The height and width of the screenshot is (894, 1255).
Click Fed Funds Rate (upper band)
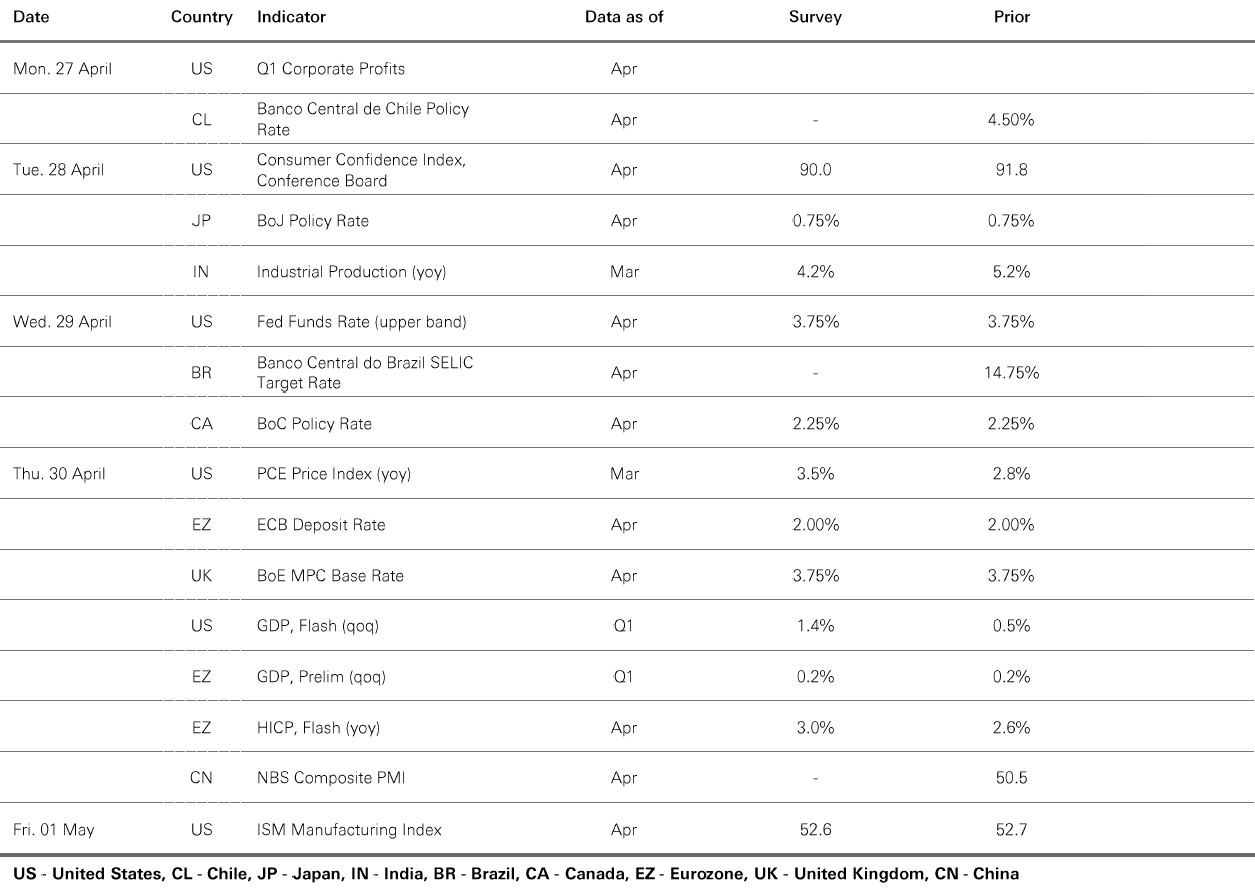click(x=362, y=322)
